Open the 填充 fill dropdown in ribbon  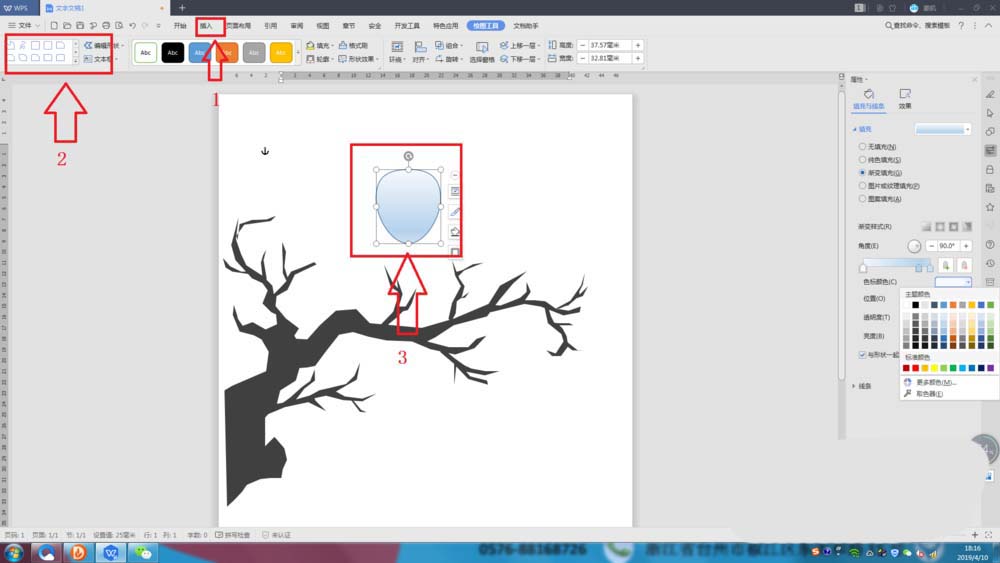click(x=320, y=45)
